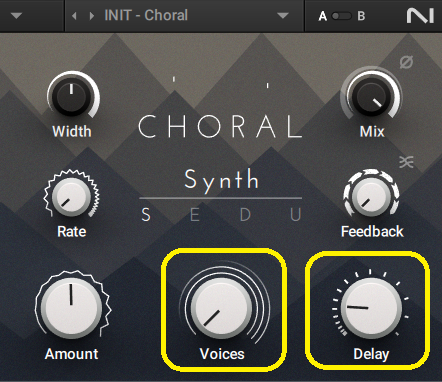Toggle the scatter icon above Feedback

click(x=406, y=162)
